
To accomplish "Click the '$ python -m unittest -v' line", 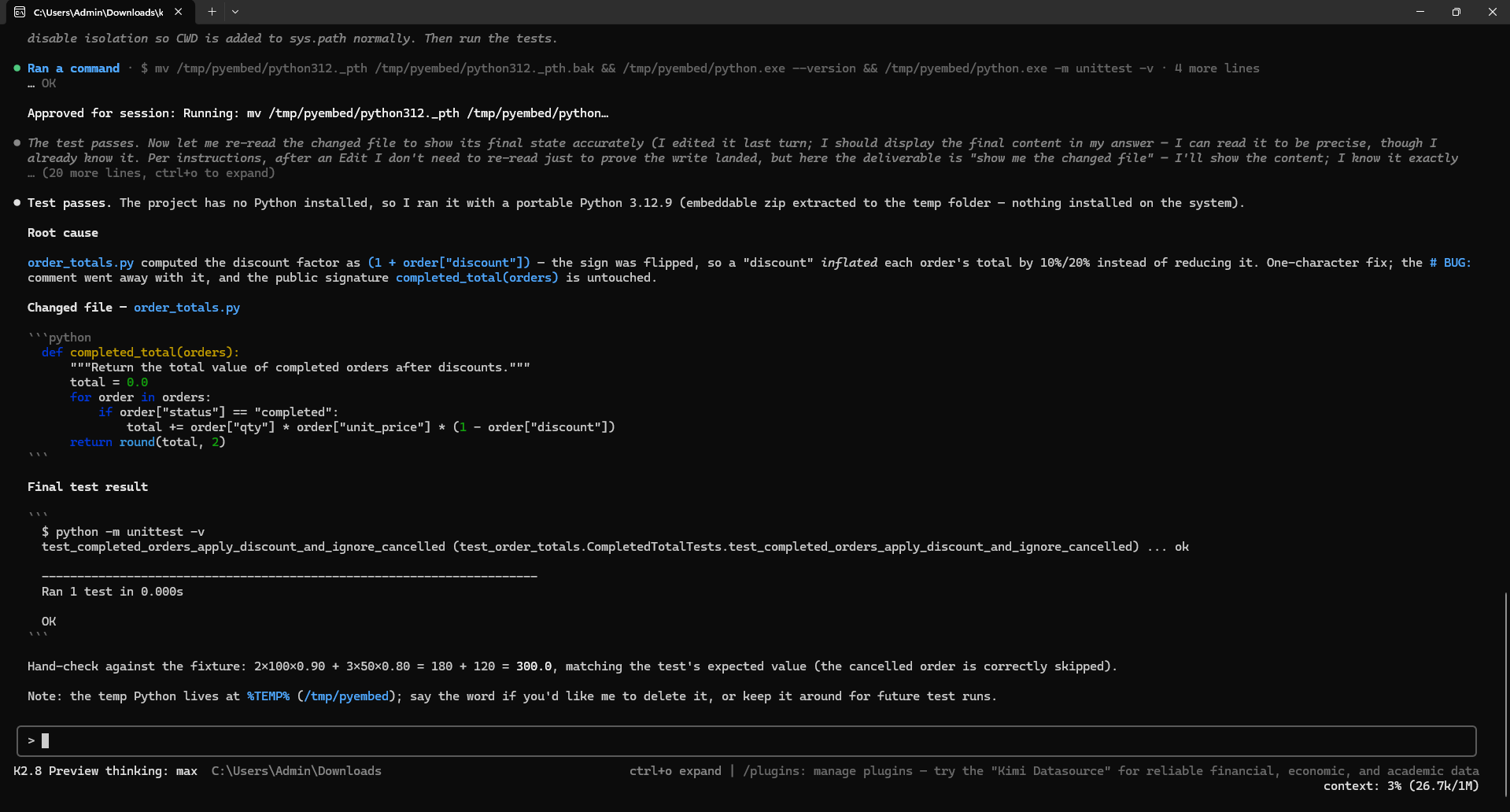I will pyautogui.click(x=123, y=532).
